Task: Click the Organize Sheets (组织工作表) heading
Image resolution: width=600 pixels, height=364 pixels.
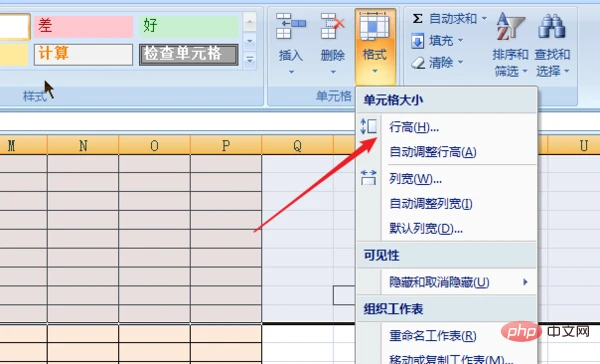Action: tap(393, 309)
